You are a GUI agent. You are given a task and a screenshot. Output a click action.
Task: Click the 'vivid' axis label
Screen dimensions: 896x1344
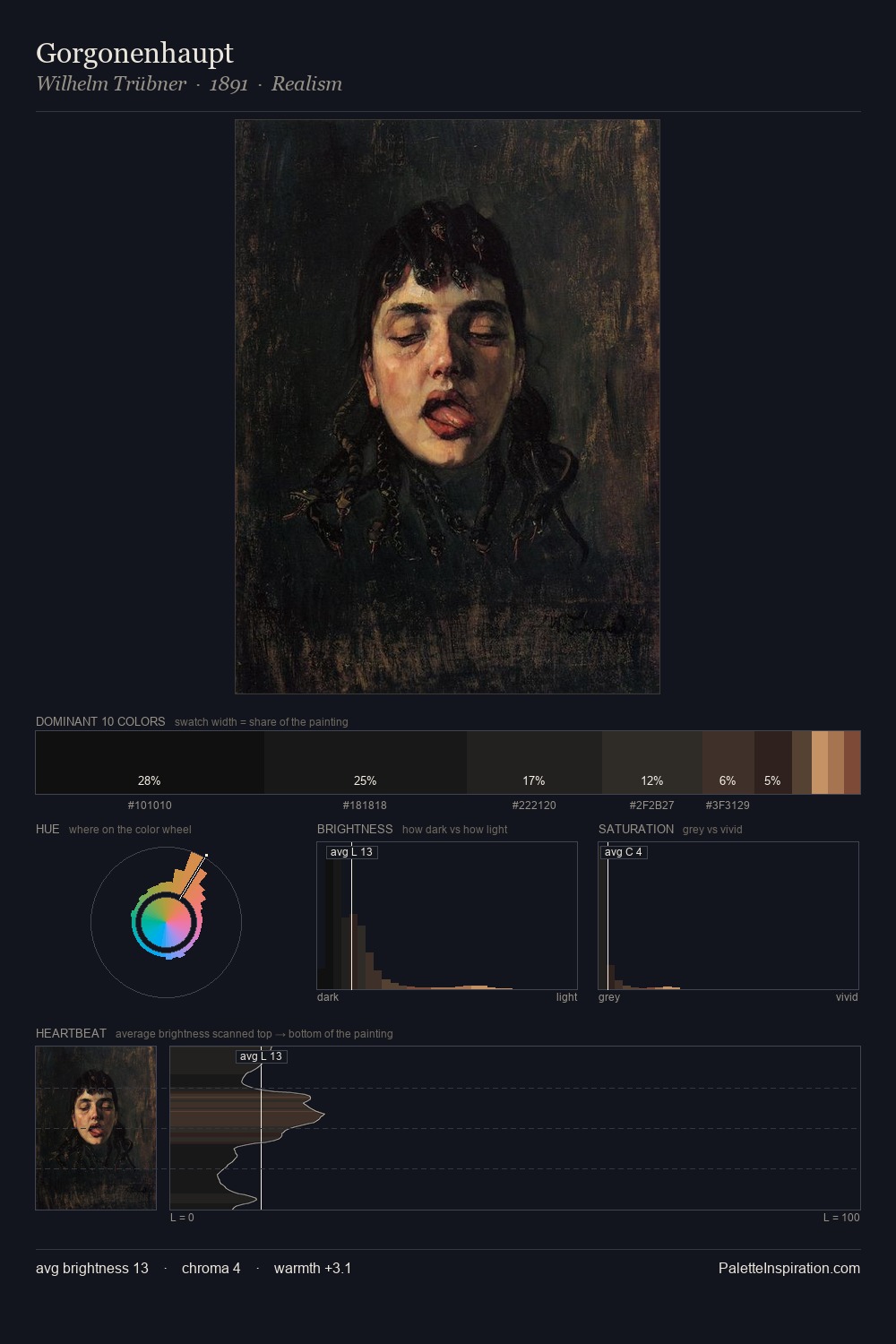tap(847, 997)
